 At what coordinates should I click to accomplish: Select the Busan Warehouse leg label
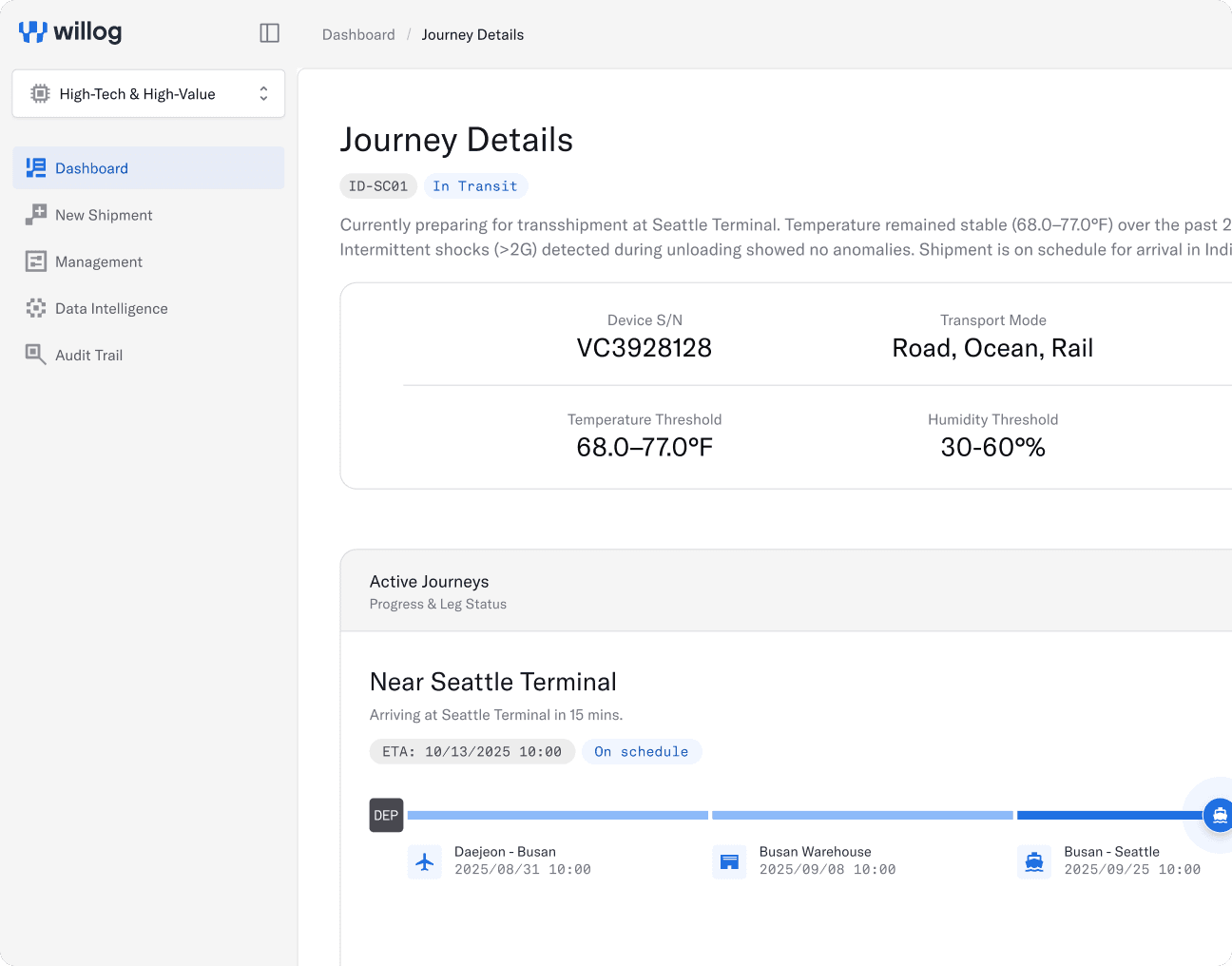tap(815, 852)
